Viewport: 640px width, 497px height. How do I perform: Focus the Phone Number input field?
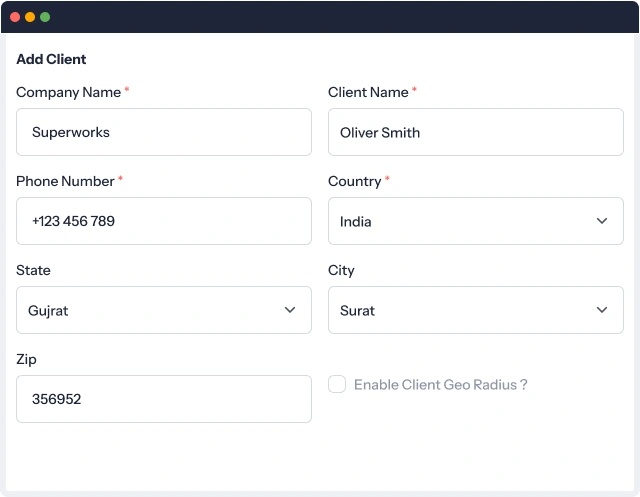tap(164, 221)
